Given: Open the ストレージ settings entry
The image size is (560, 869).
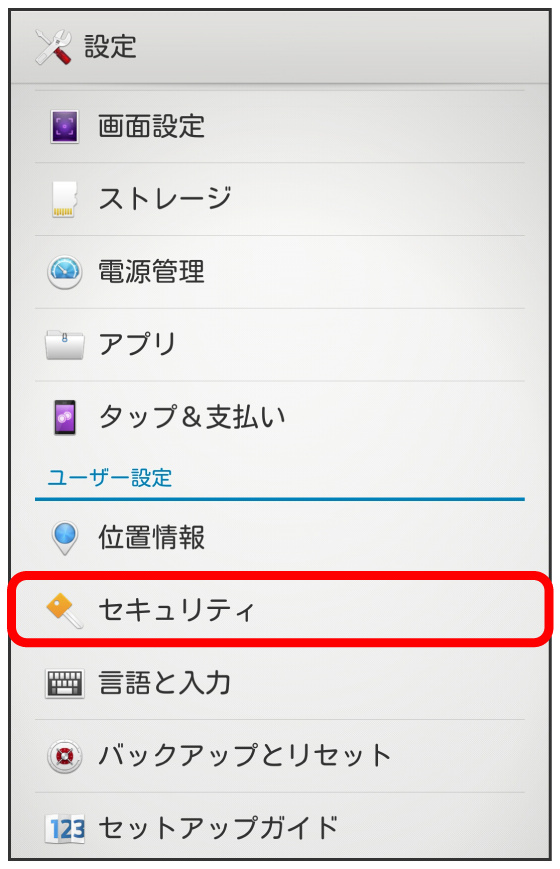Looking at the screenshot, I should (279, 199).
